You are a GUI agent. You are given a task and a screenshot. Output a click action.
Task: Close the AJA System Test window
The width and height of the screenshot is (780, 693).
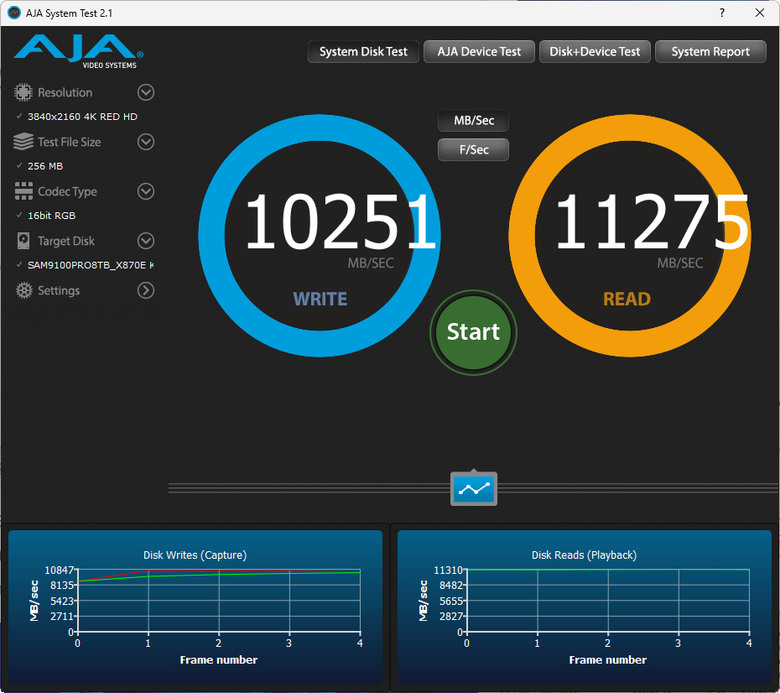(x=760, y=13)
